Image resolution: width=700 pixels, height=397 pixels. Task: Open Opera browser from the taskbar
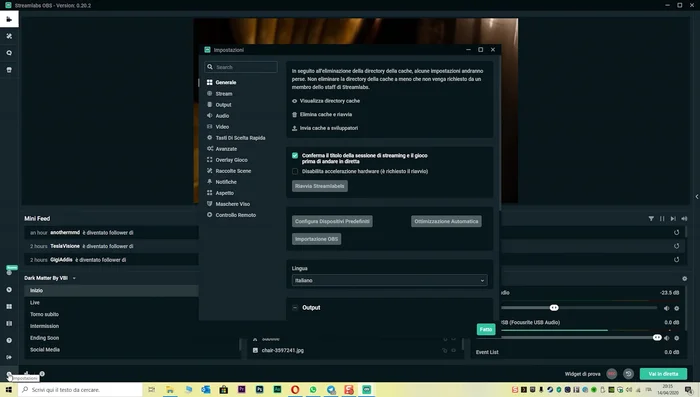295,390
